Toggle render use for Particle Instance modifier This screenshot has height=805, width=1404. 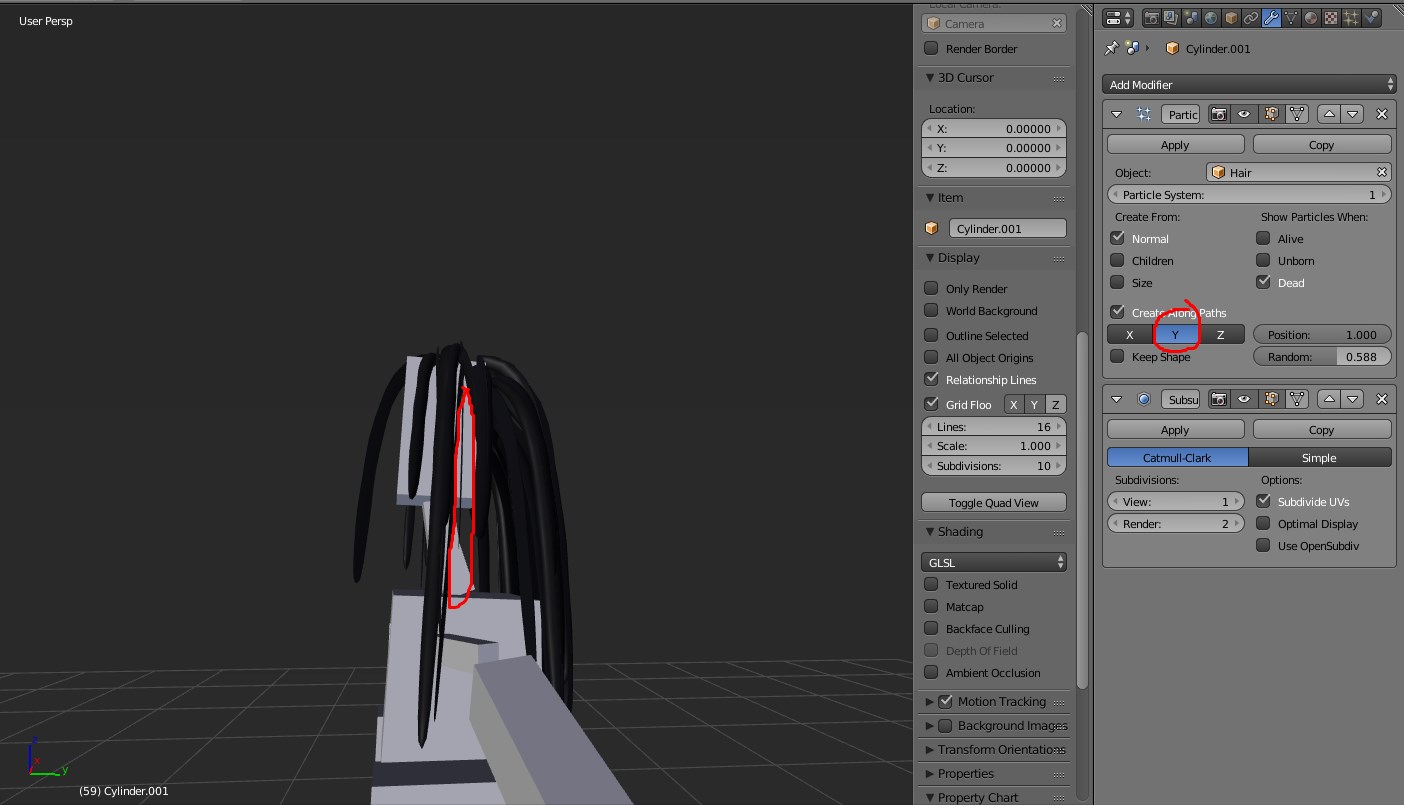(1219, 114)
